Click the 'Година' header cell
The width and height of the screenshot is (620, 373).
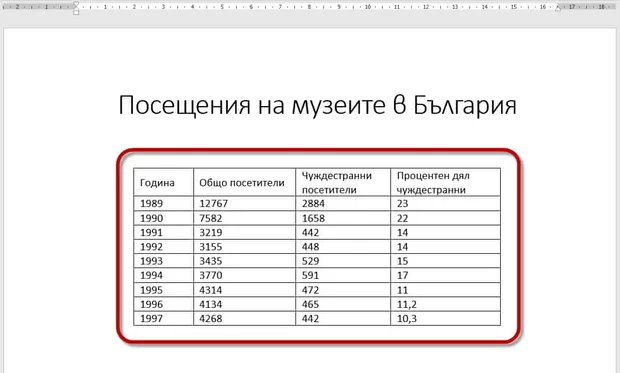(x=164, y=182)
